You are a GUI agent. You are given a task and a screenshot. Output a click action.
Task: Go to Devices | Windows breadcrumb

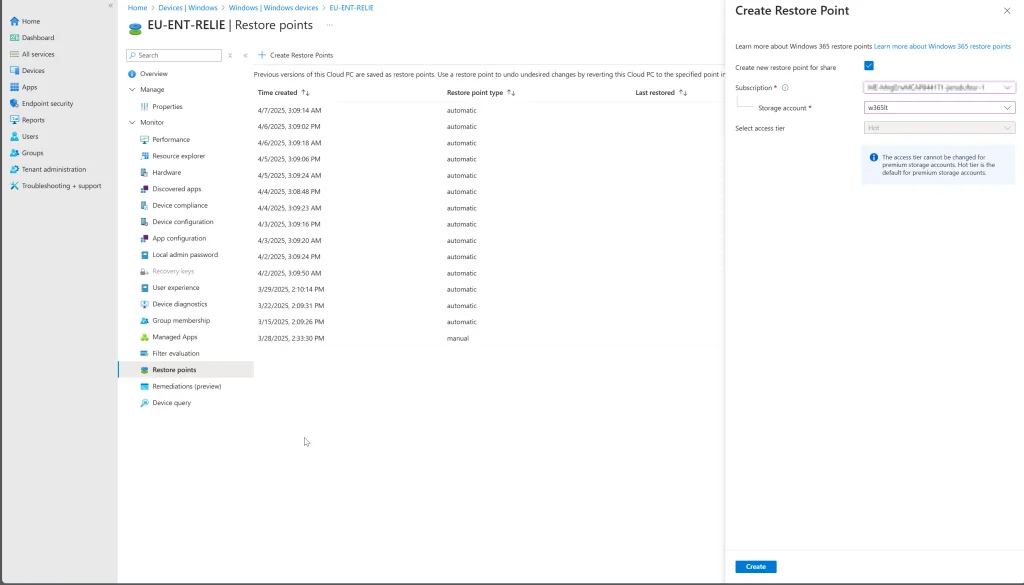pyautogui.click(x=188, y=8)
